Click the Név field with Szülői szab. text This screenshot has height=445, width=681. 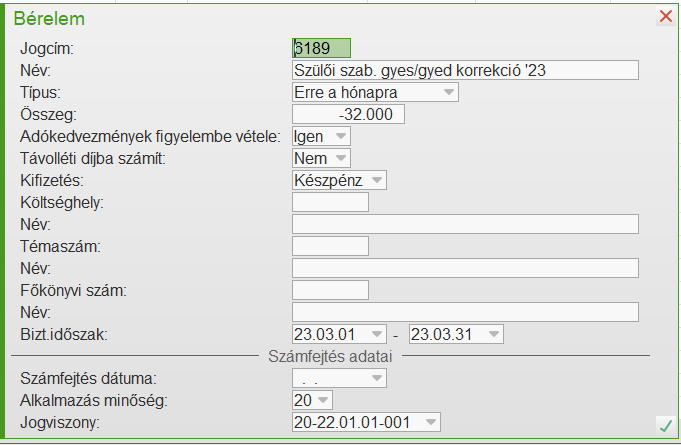click(465, 70)
